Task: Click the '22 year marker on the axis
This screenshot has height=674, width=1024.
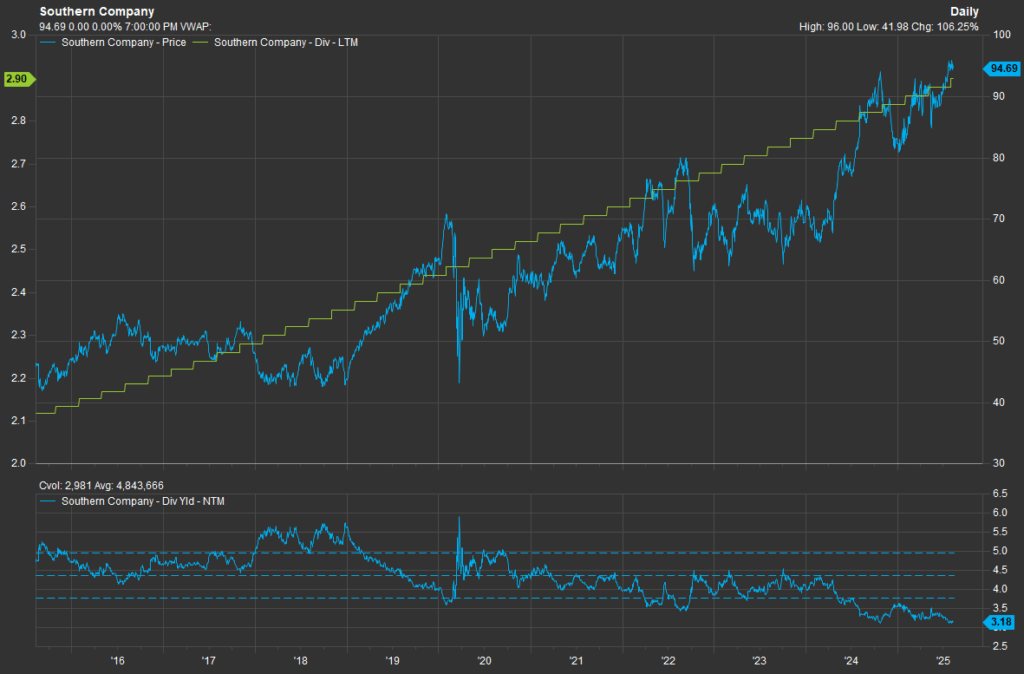Action: 668,661
